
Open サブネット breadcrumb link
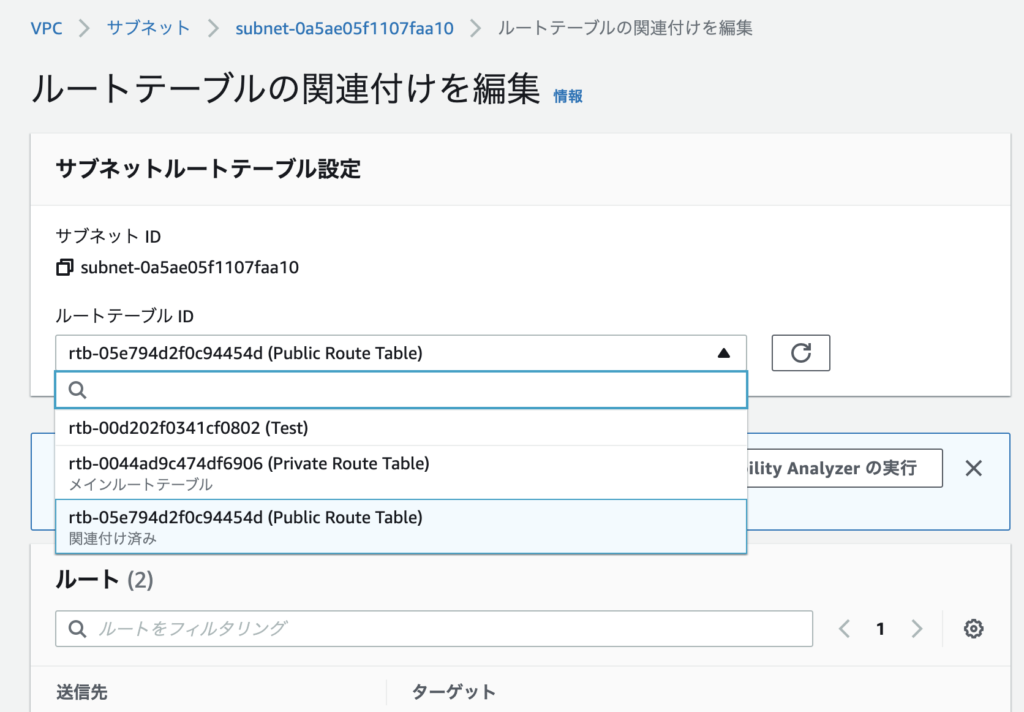[x=148, y=28]
